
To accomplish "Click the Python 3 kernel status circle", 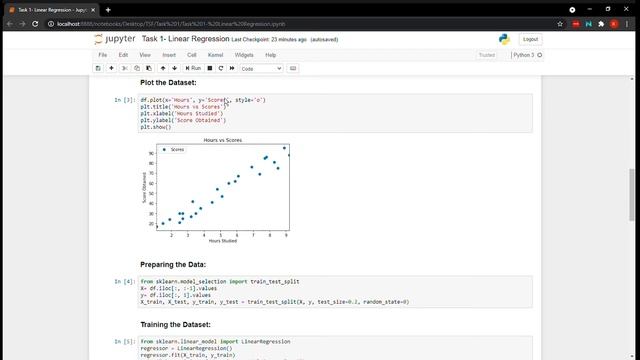I will pos(540,55).
